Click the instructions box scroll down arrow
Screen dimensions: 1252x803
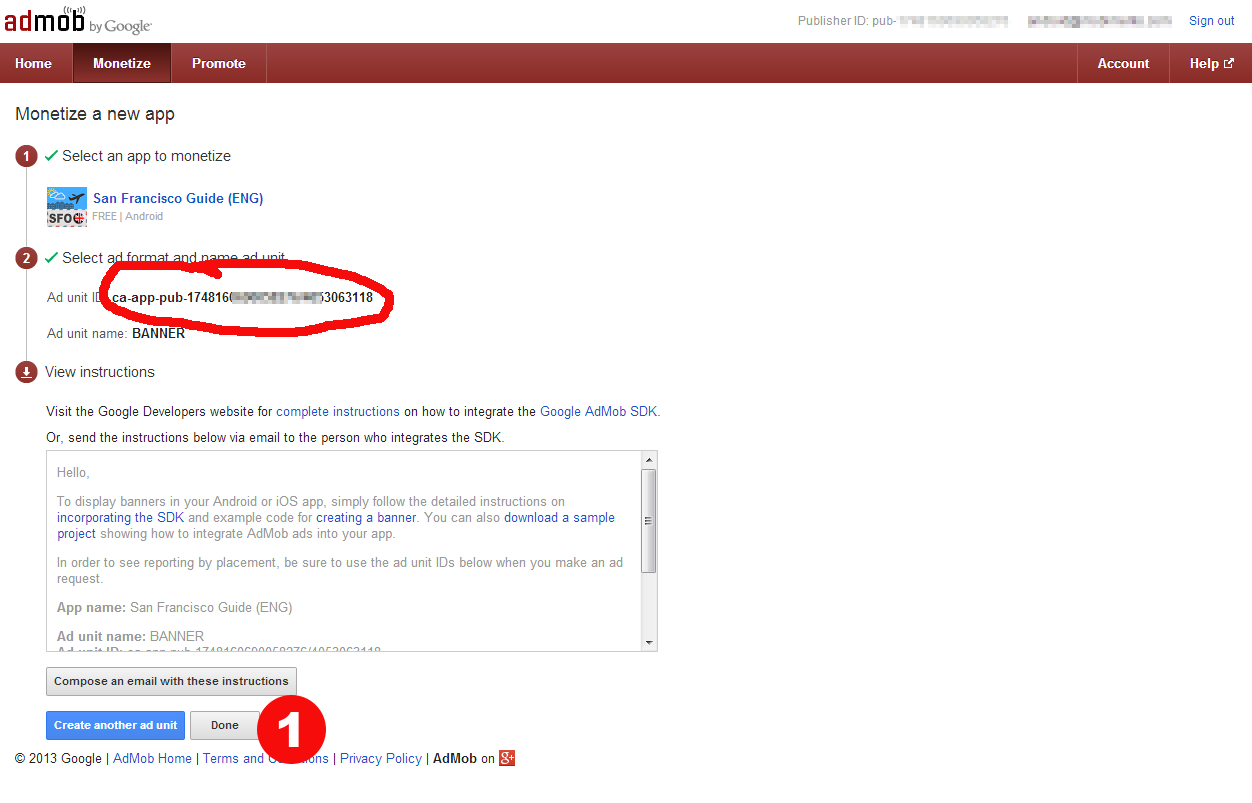pos(648,642)
